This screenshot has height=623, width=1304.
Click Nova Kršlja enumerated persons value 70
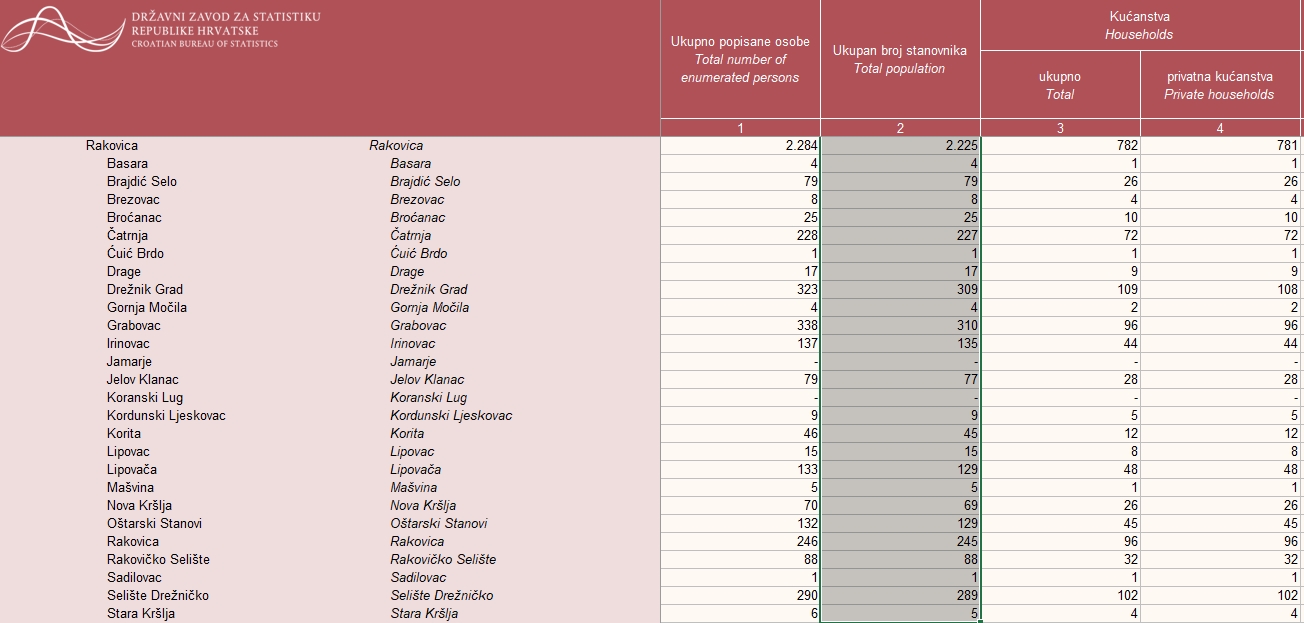[740, 506]
